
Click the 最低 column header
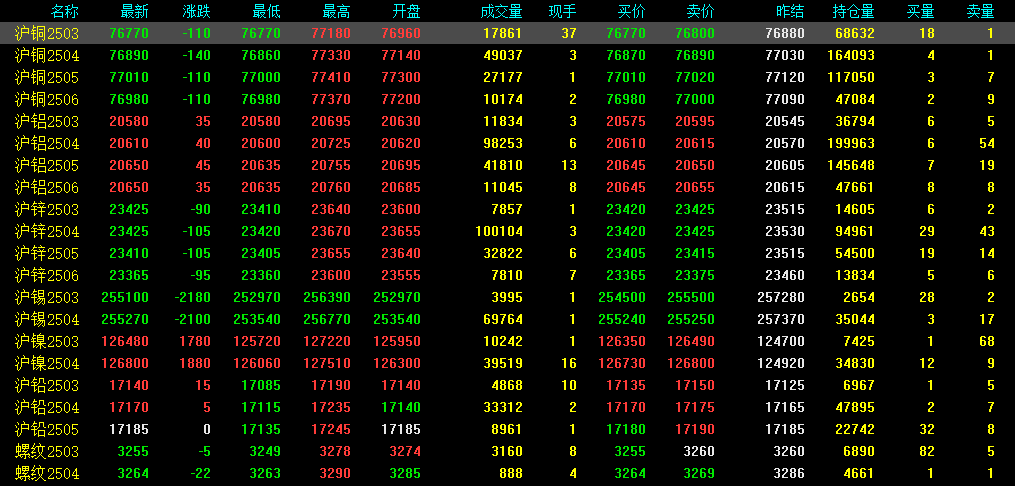point(265,11)
